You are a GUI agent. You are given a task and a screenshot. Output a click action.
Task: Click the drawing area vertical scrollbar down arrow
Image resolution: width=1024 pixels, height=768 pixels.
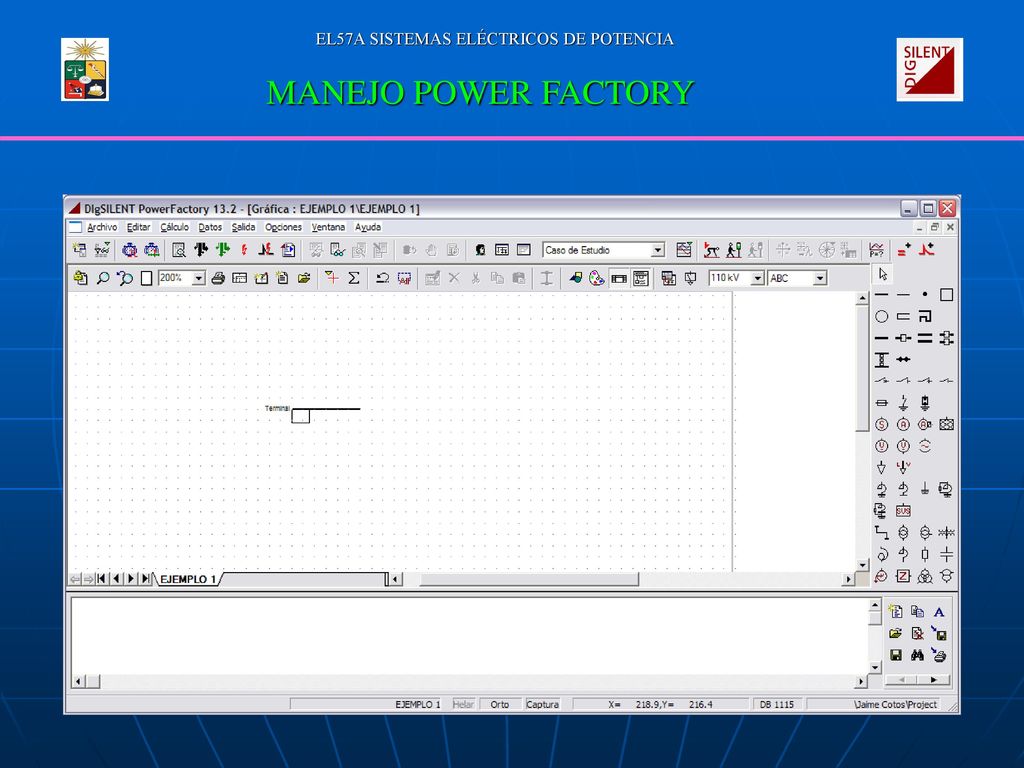tap(863, 565)
